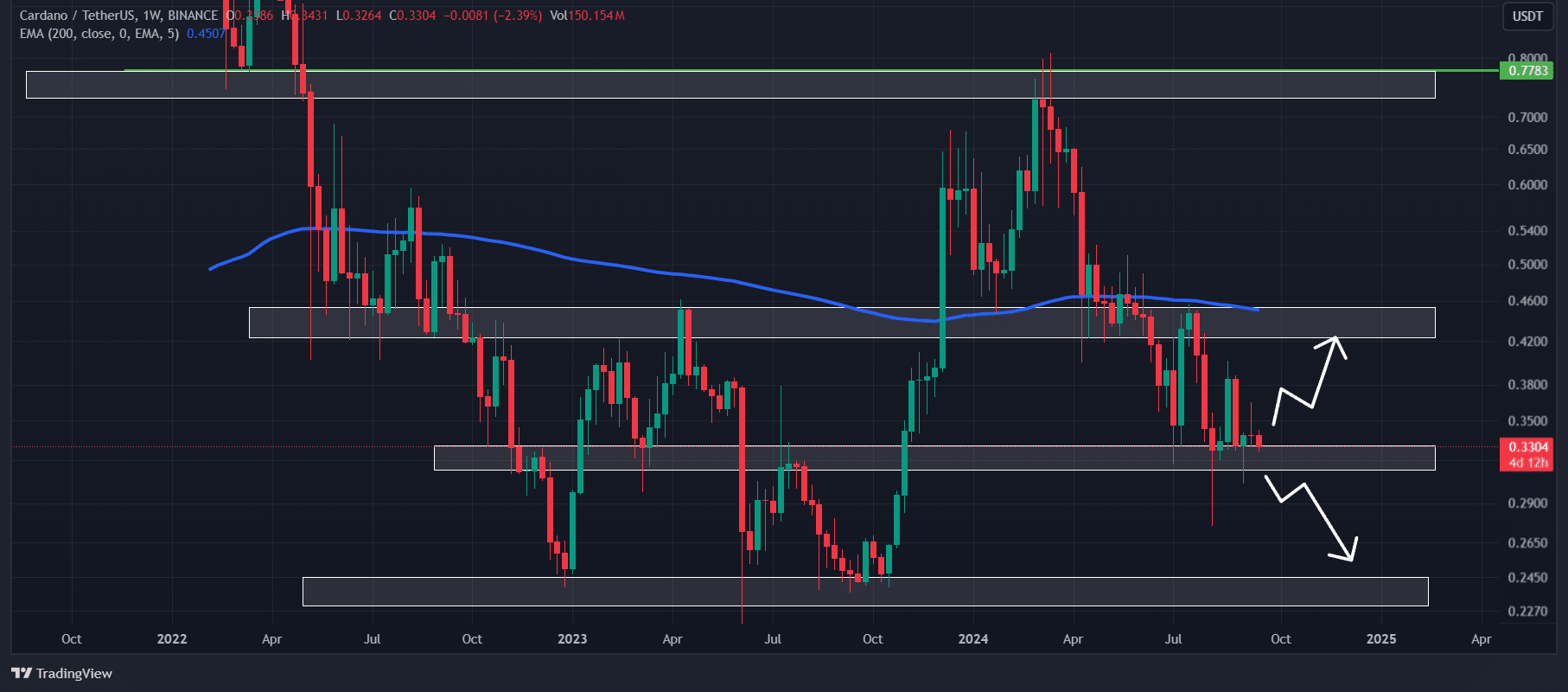Click the 0.4200 price axis label
Image resolution: width=1568 pixels, height=692 pixels.
click(1527, 341)
